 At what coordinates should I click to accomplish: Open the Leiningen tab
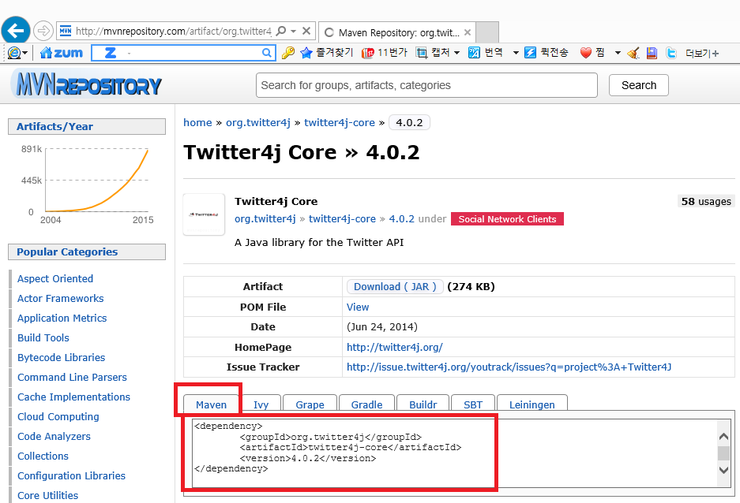coord(534,405)
